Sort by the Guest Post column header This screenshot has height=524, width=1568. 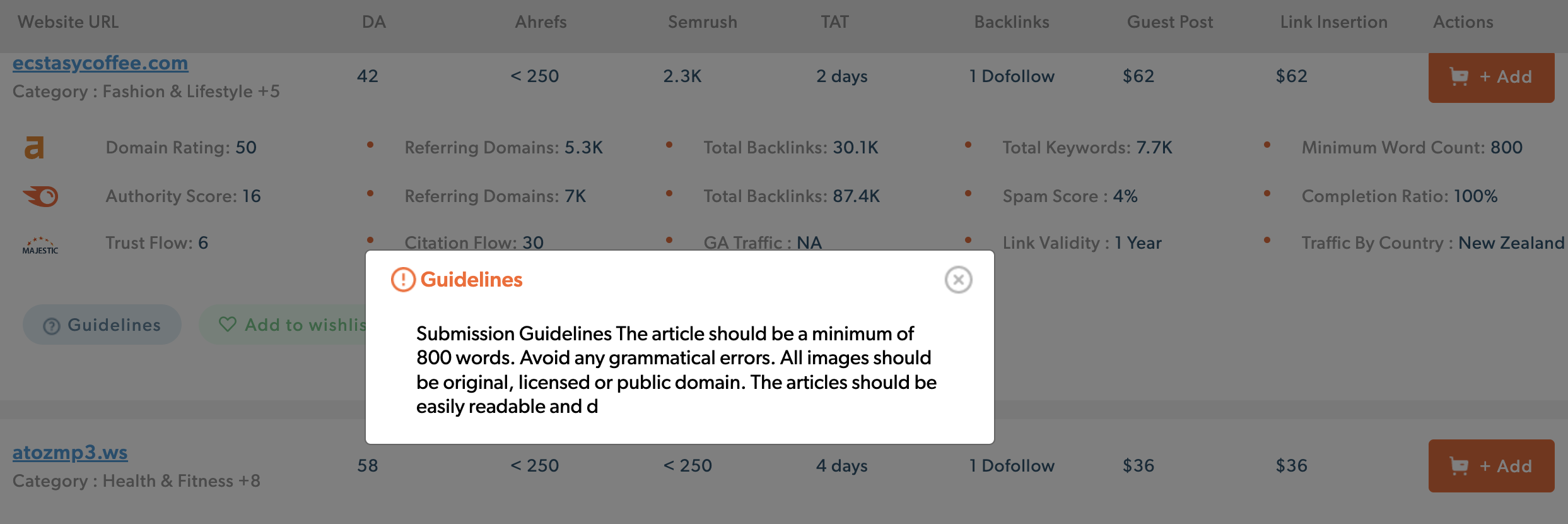click(1169, 22)
